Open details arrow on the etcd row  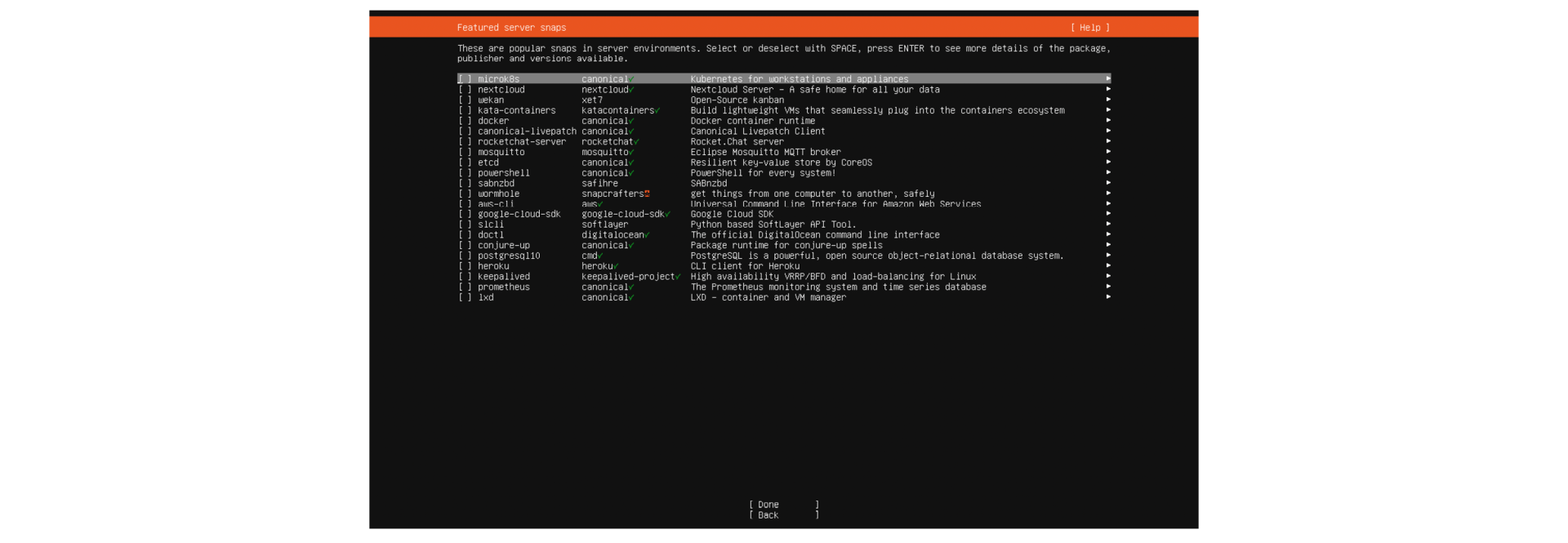1107,162
